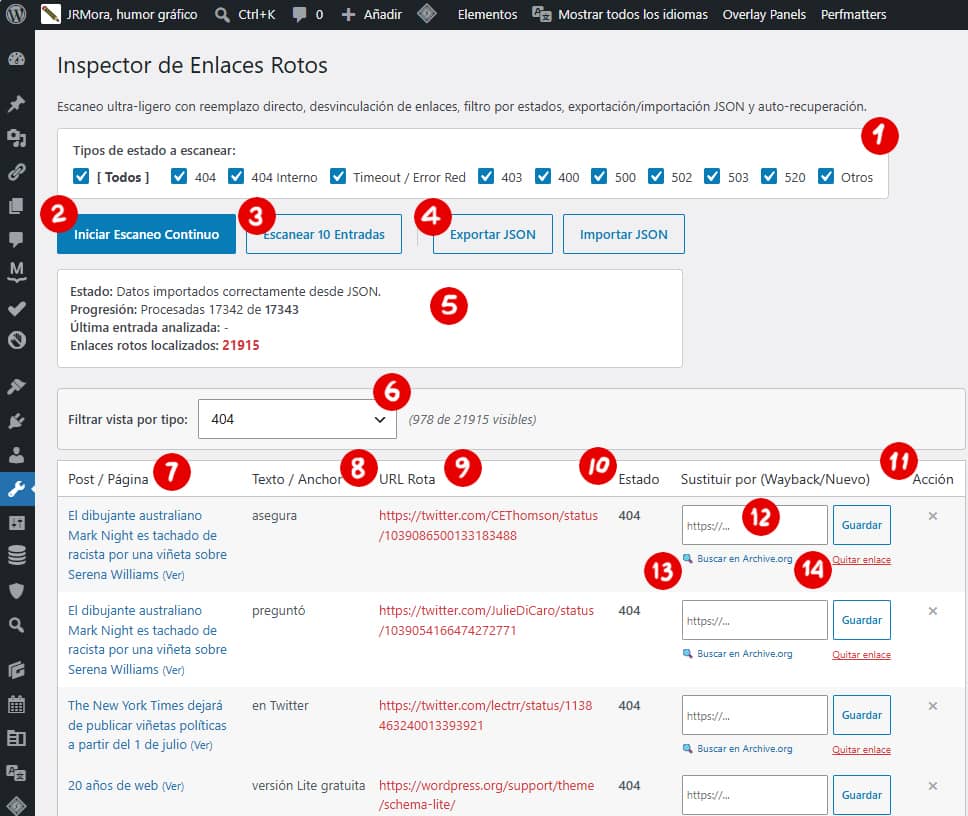Dismiss the 'en Twitter' row with its X
The height and width of the screenshot is (816, 968).
(933, 706)
